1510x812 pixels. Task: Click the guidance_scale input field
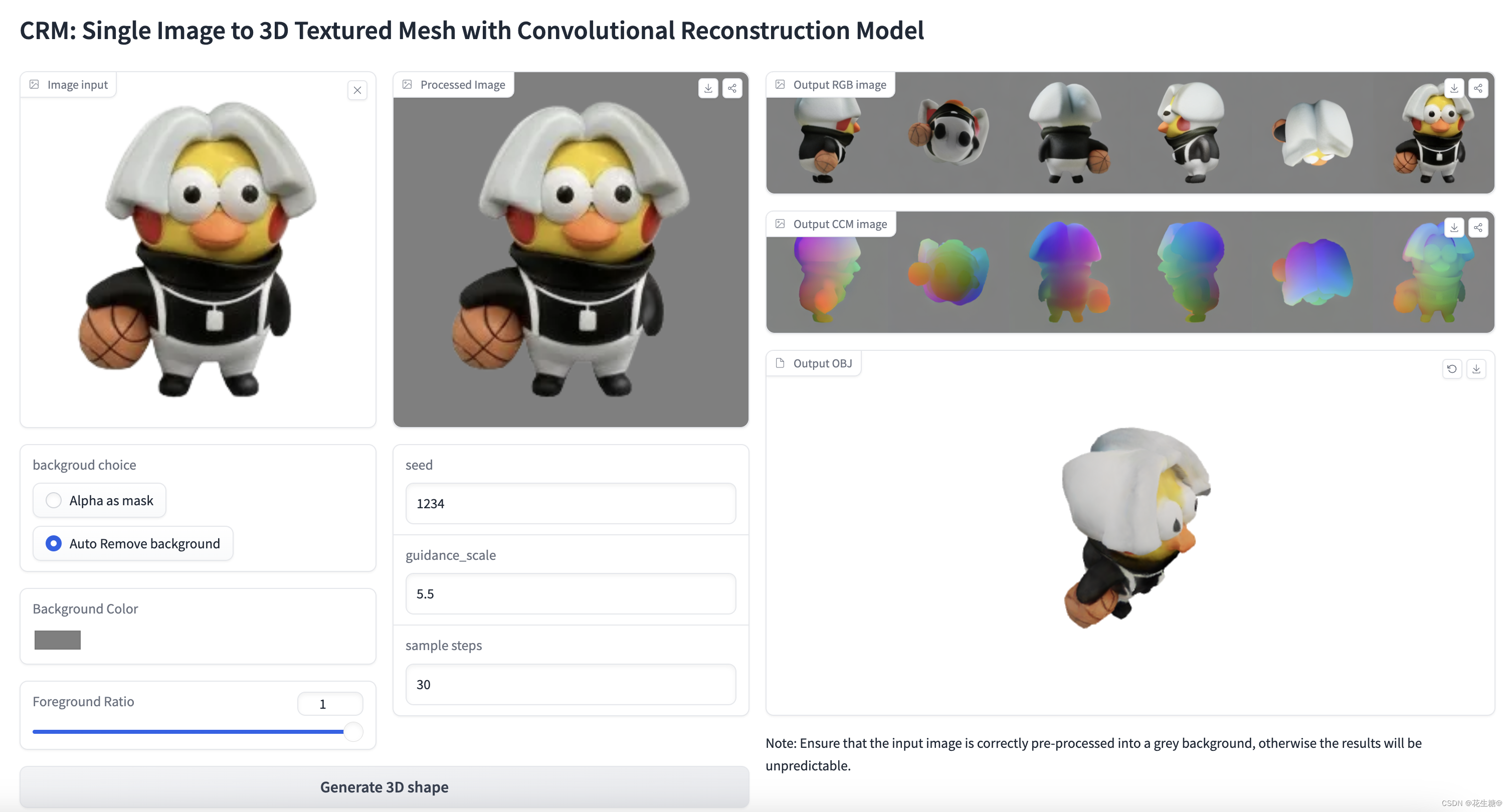tap(570, 593)
